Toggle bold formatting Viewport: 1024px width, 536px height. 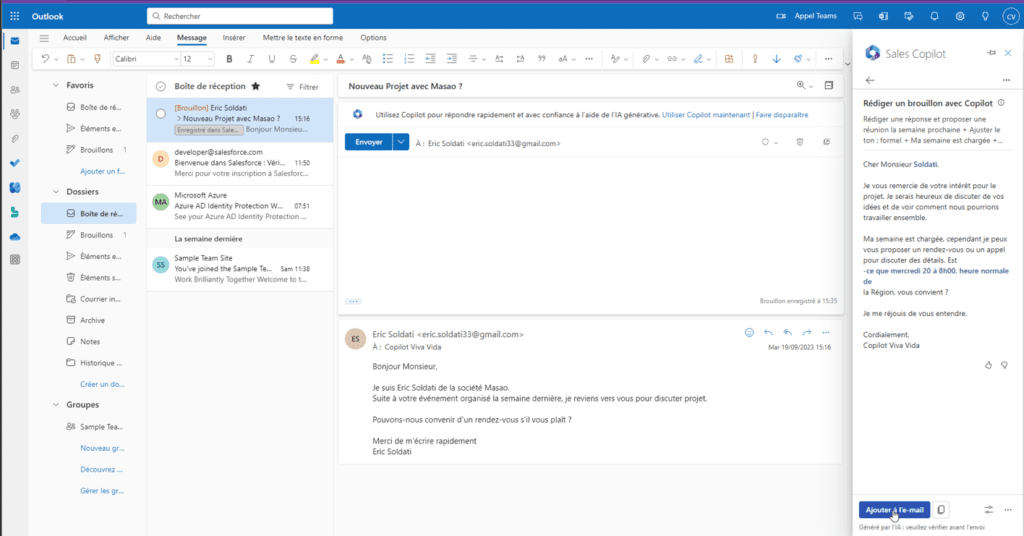coord(229,59)
